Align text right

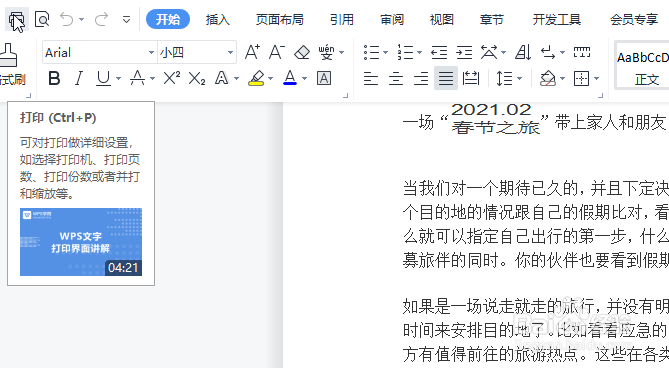(x=421, y=78)
